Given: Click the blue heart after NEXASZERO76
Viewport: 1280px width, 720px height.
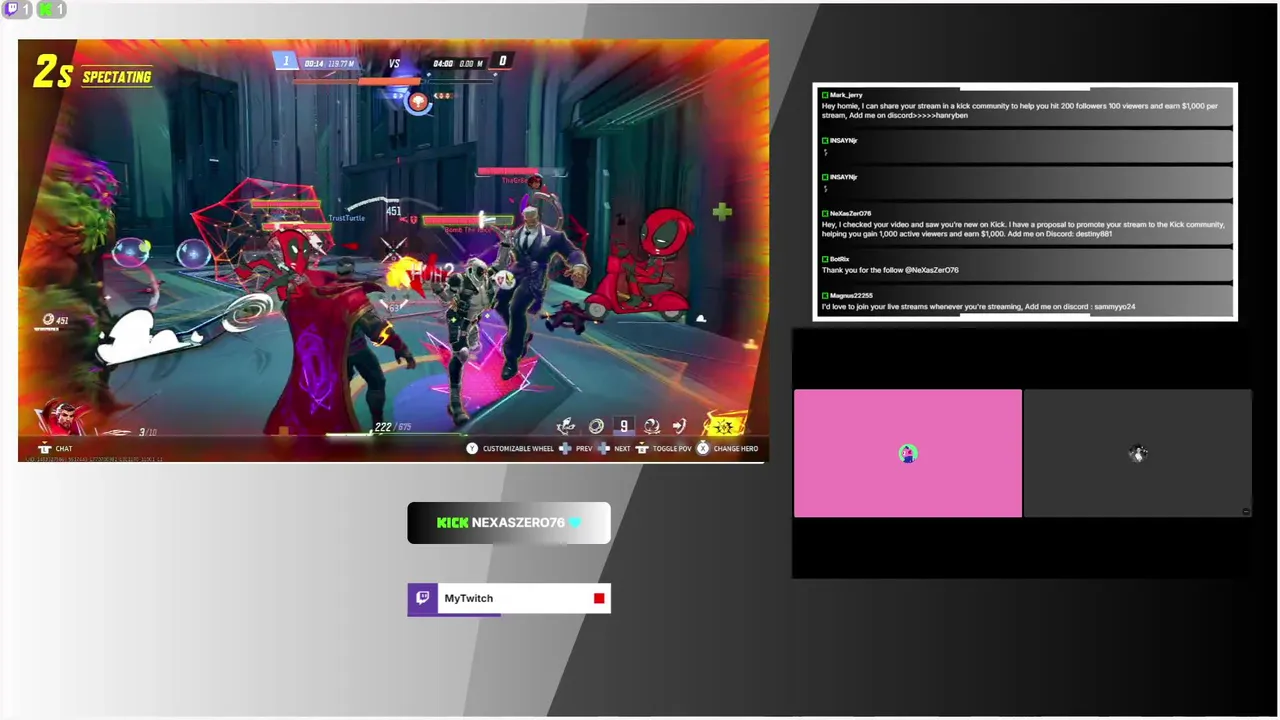Looking at the screenshot, I should tap(574, 522).
